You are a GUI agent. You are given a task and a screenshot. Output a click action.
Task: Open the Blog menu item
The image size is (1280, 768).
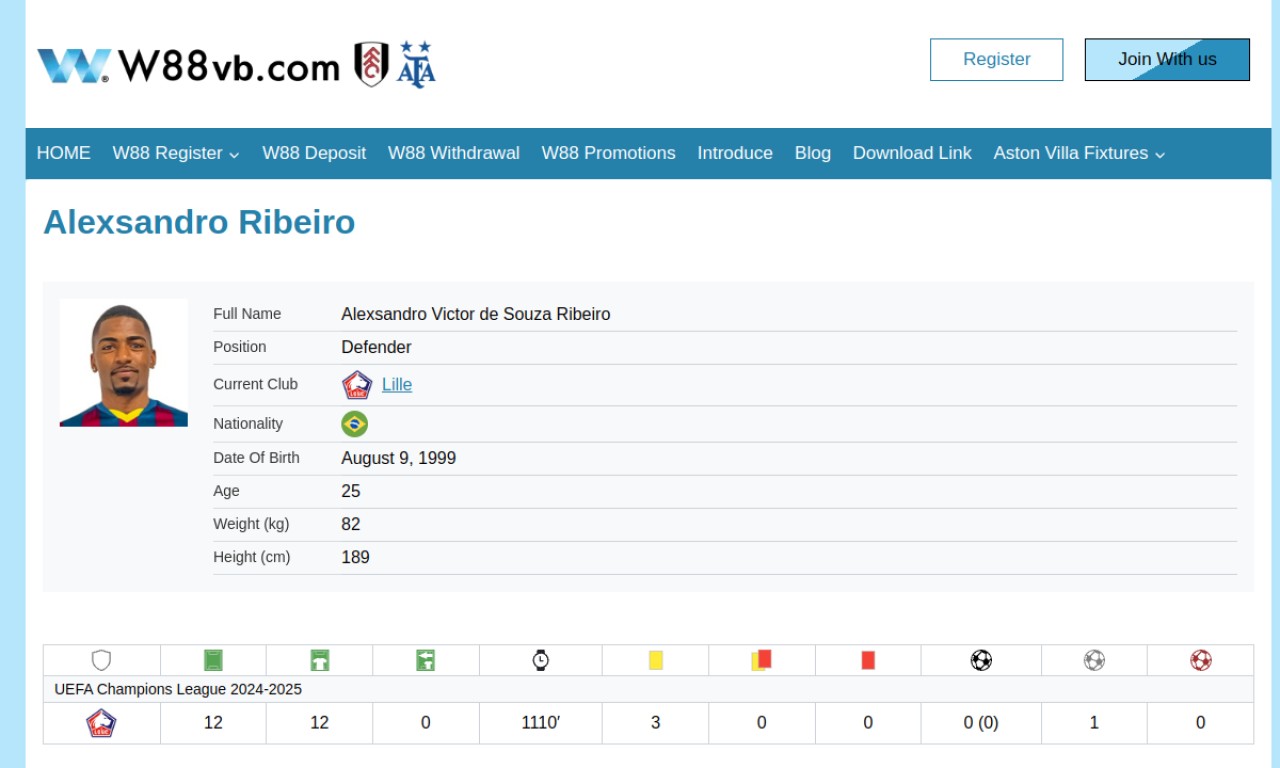coord(813,153)
